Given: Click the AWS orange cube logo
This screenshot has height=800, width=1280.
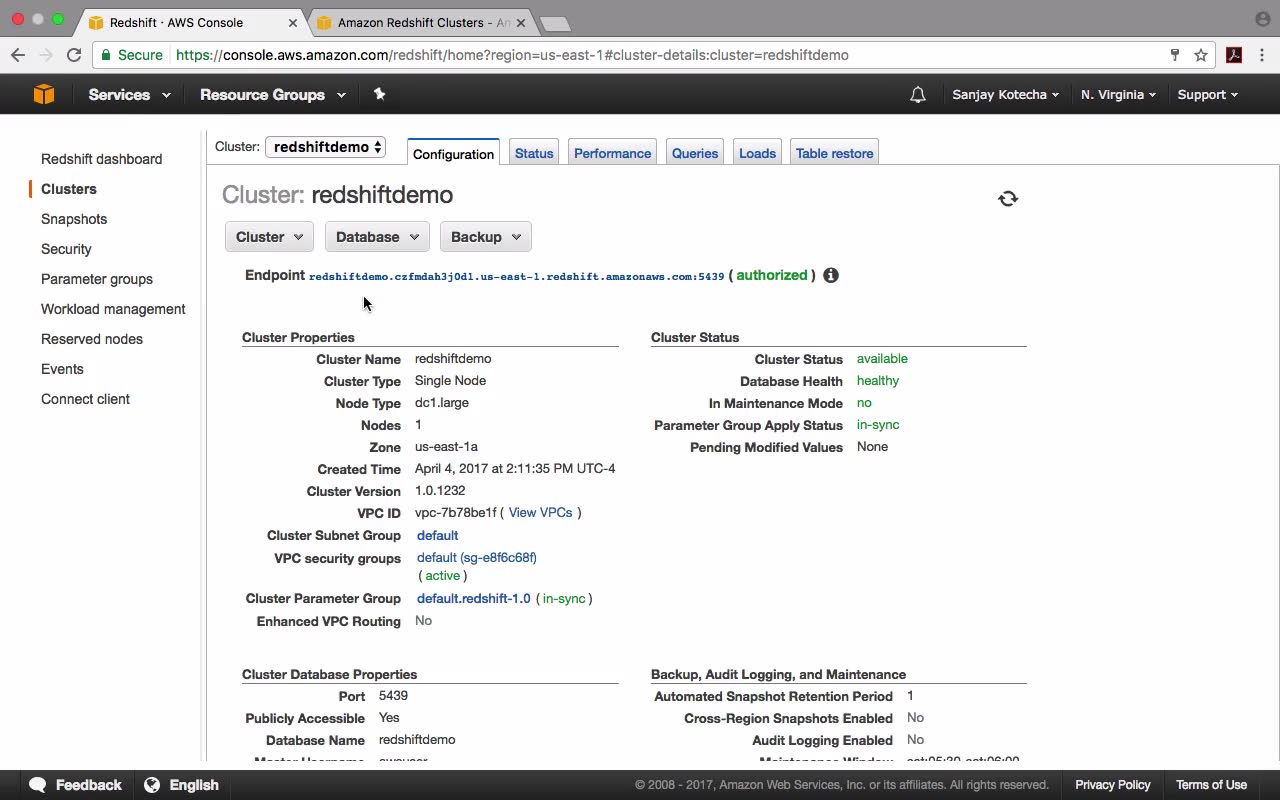Looking at the screenshot, I should [44, 94].
